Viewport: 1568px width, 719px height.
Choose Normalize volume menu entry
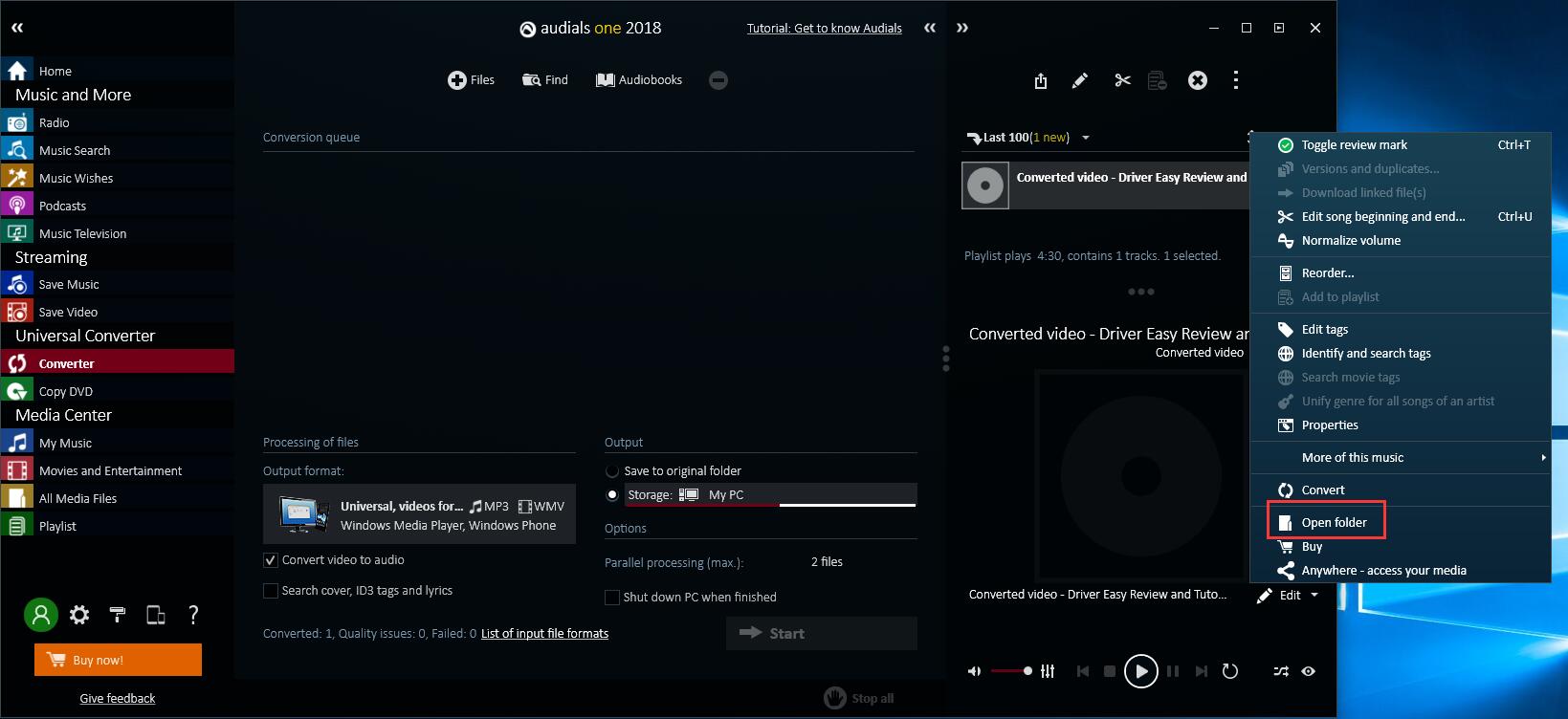(1350, 241)
